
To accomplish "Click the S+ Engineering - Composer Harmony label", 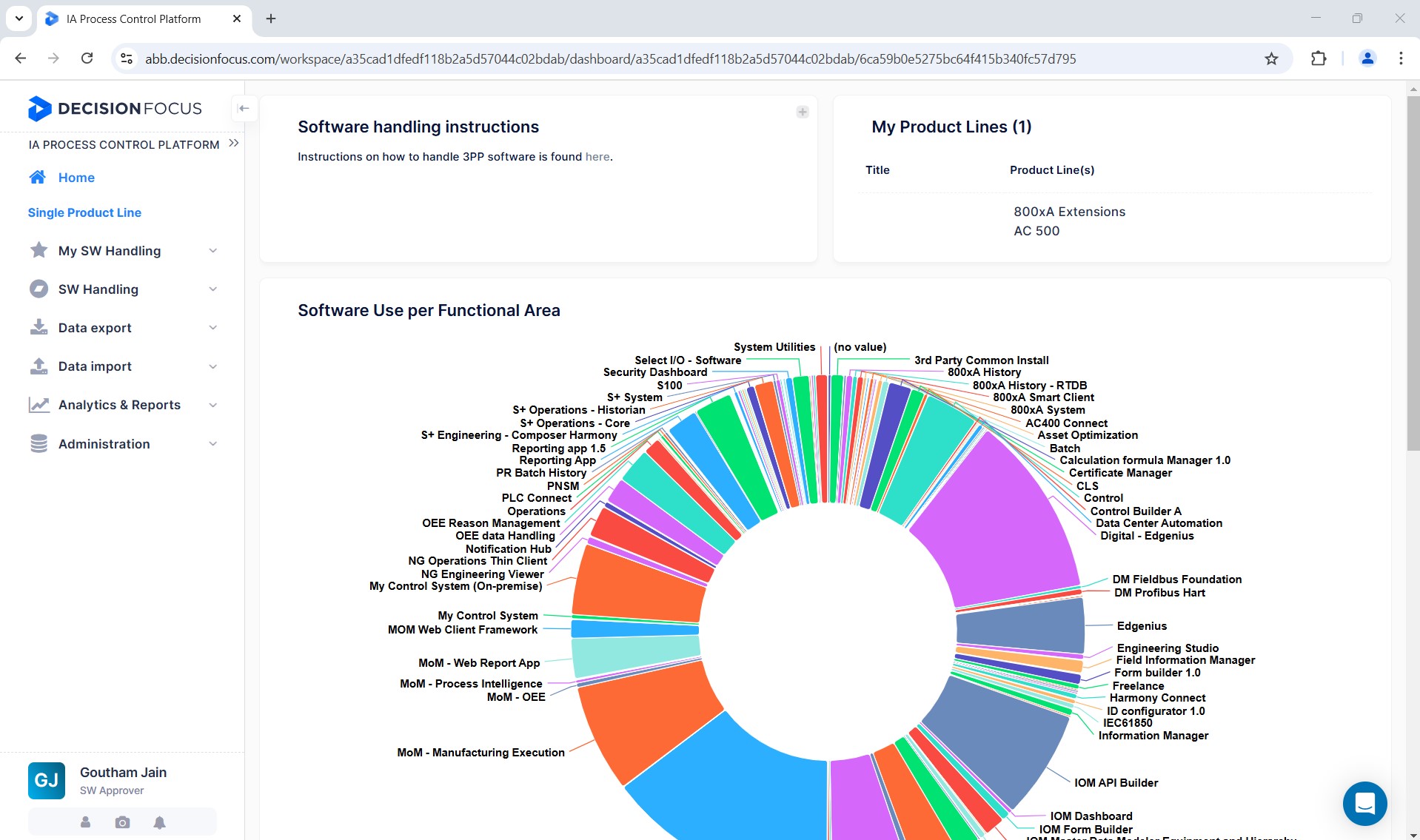I will point(519,435).
